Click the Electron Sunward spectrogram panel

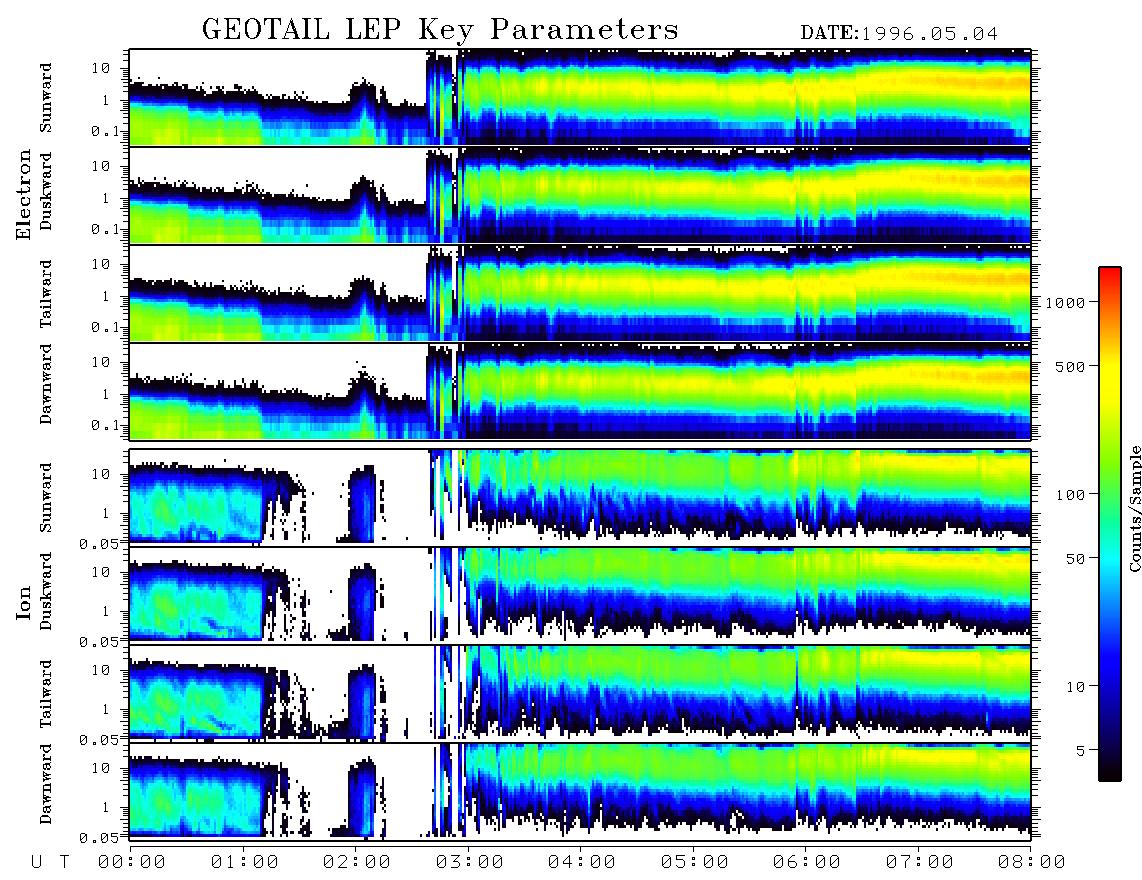[580, 97]
